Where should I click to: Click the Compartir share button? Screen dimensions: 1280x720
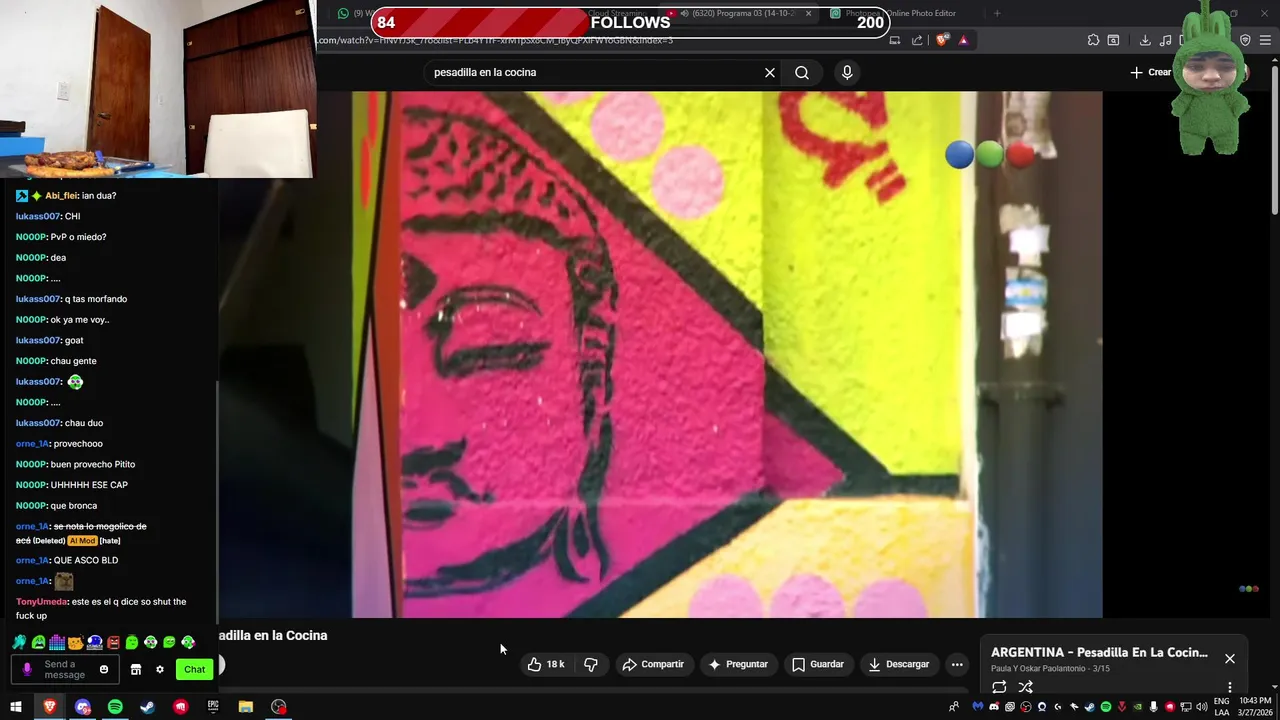pos(653,664)
